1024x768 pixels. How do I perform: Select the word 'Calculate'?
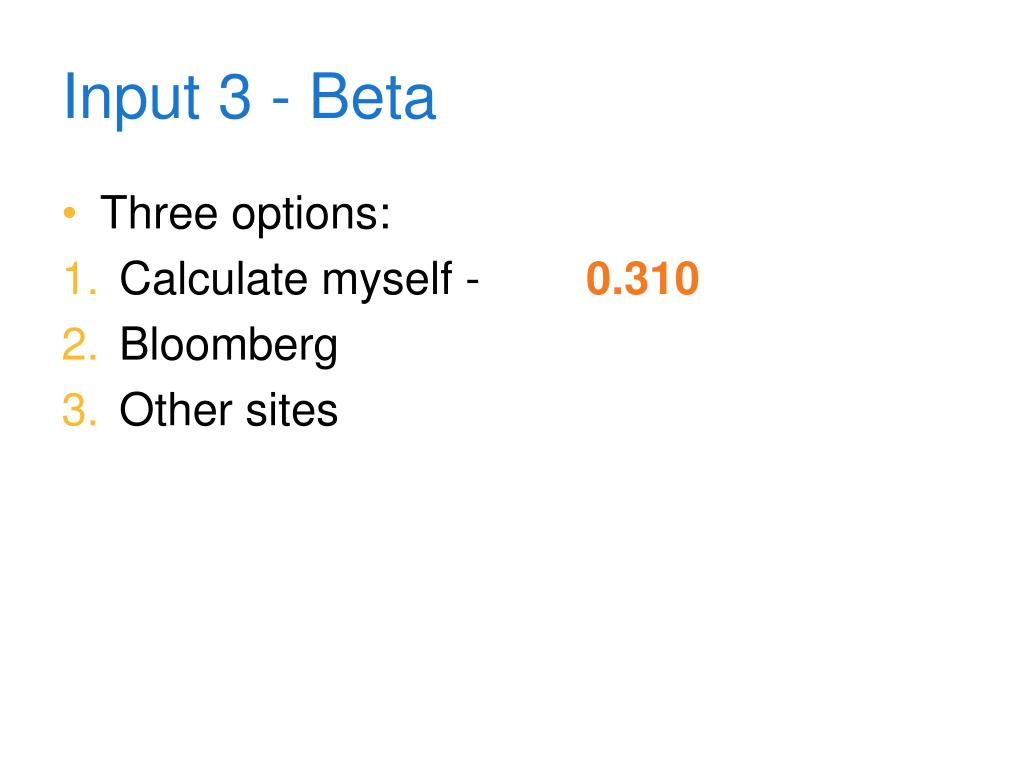tap(214, 278)
